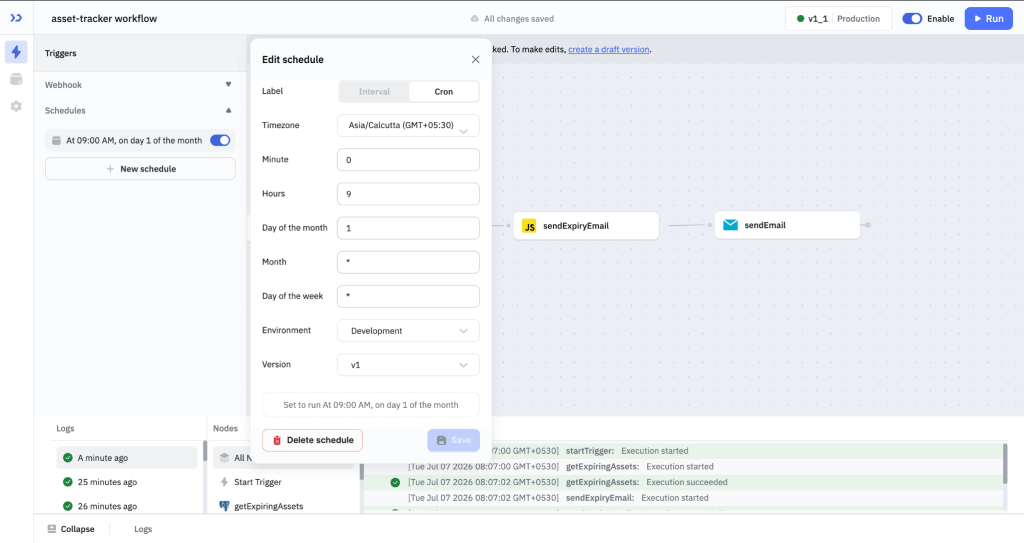Image resolution: width=1024 pixels, height=543 pixels.
Task: Collapse the Schedules section
Action: (137, 110)
